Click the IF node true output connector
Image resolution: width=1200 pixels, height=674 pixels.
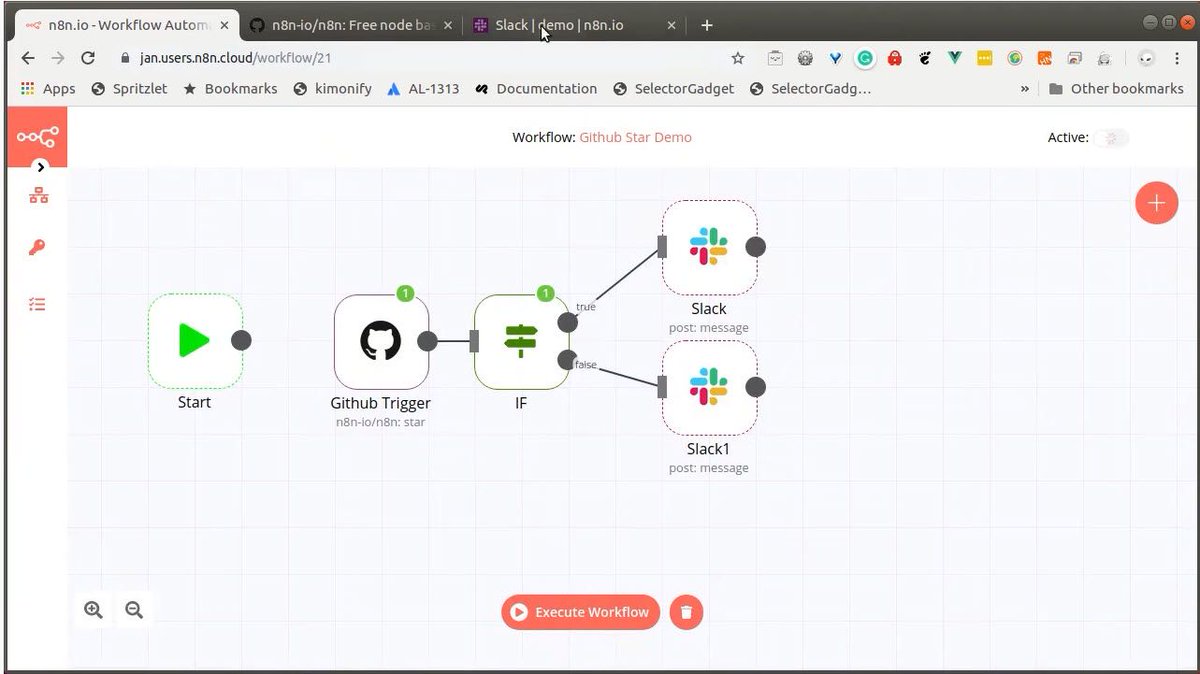click(x=567, y=322)
